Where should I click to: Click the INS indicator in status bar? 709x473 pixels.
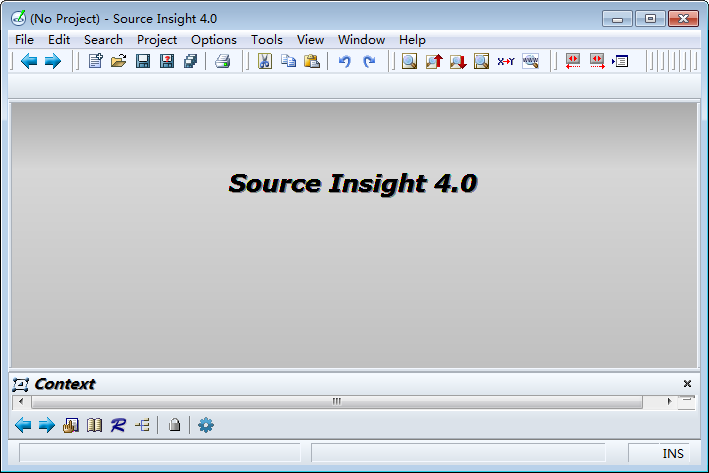673,454
